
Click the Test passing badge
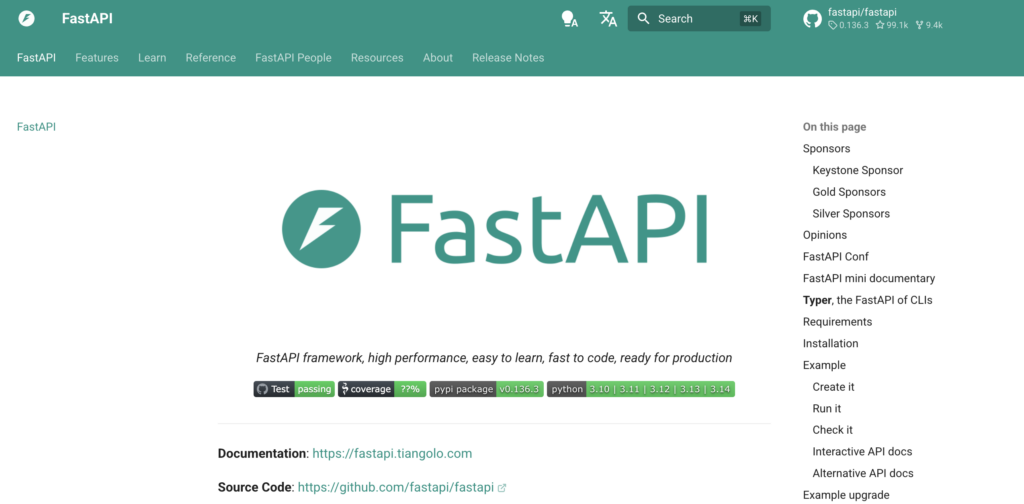coord(294,389)
